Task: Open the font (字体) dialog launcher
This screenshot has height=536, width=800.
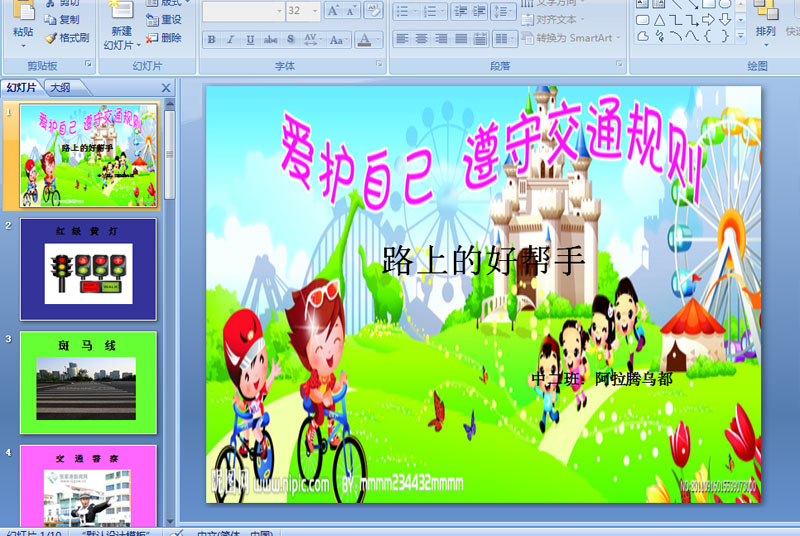Action: click(379, 64)
